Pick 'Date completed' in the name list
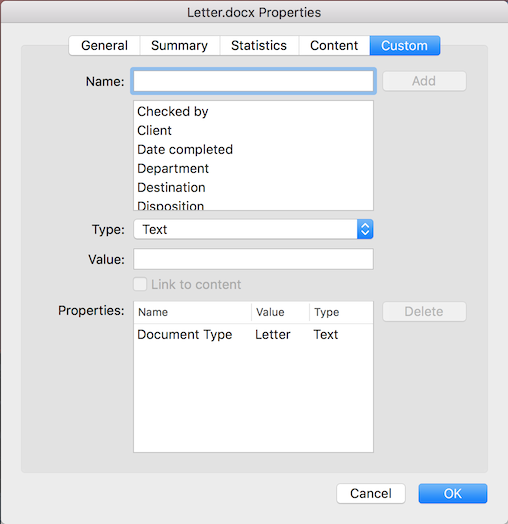 pyautogui.click(x=253, y=149)
